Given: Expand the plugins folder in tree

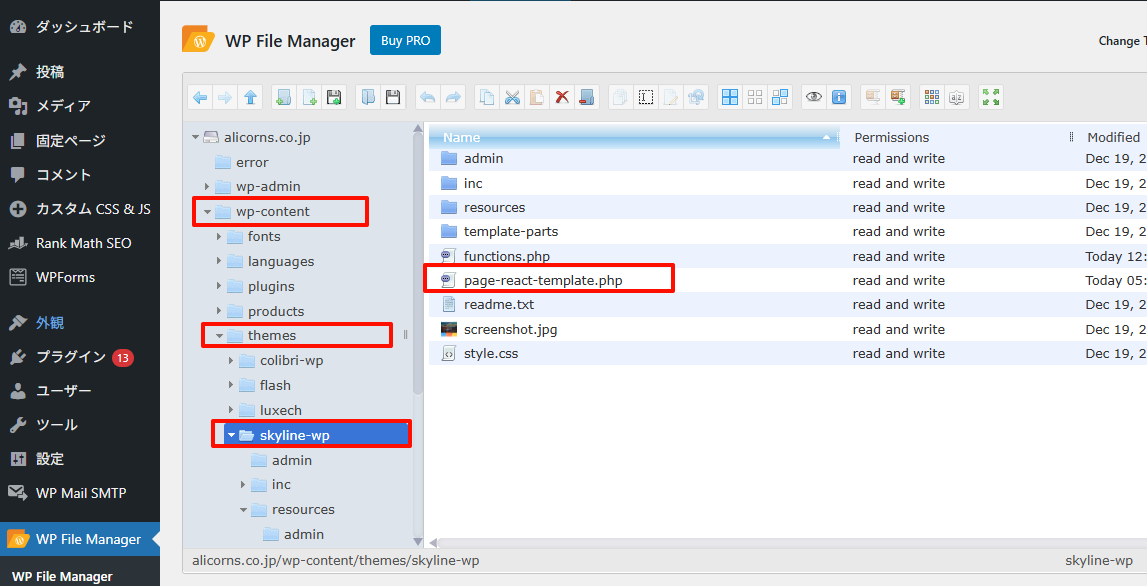Looking at the screenshot, I should coord(219,287).
